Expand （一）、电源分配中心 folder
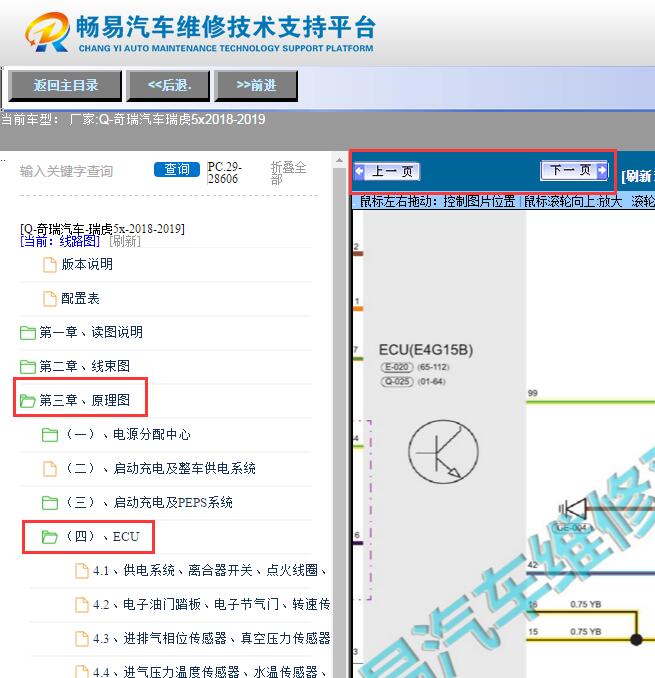Screen dimensions: 655x678 [x=128, y=434]
